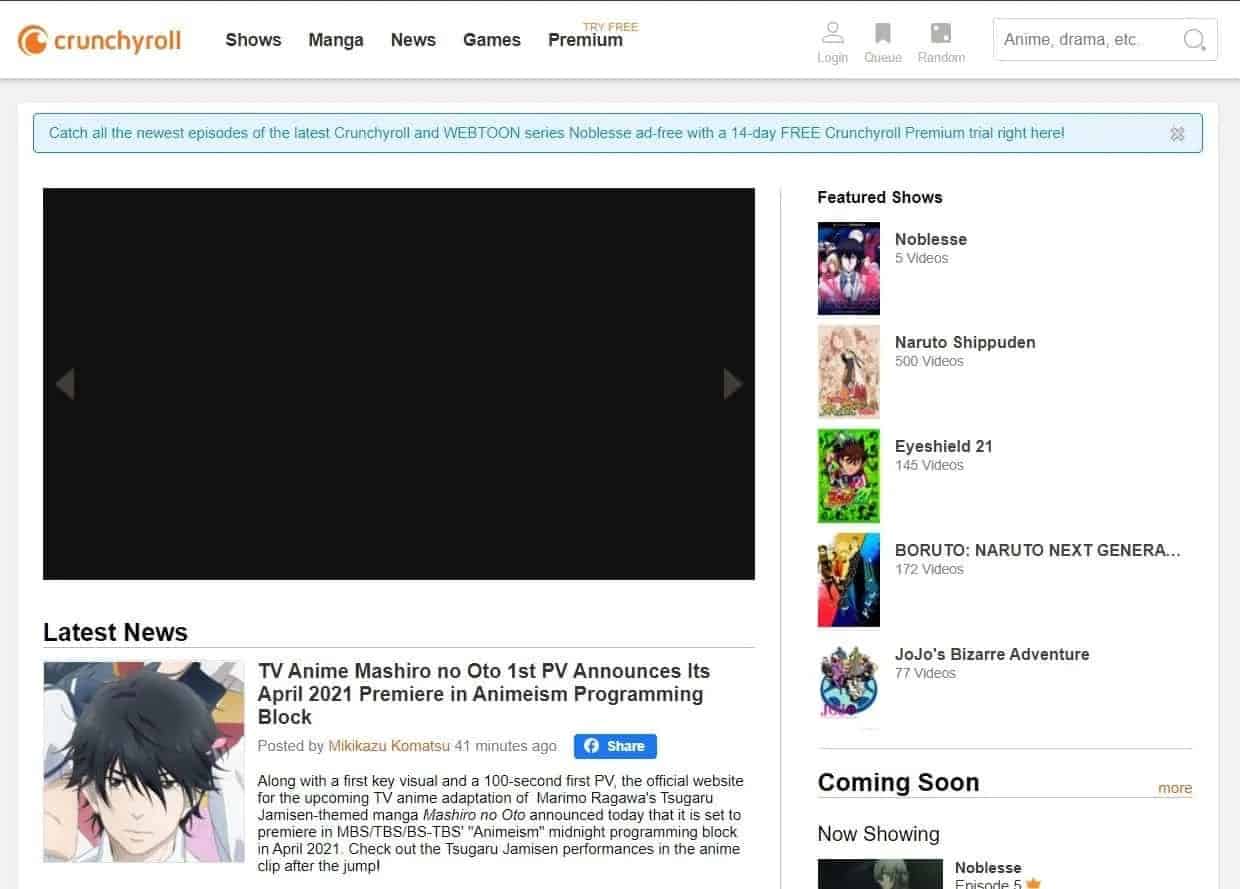Open the News menu
The width and height of the screenshot is (1240, 889).
coord(413,40)
